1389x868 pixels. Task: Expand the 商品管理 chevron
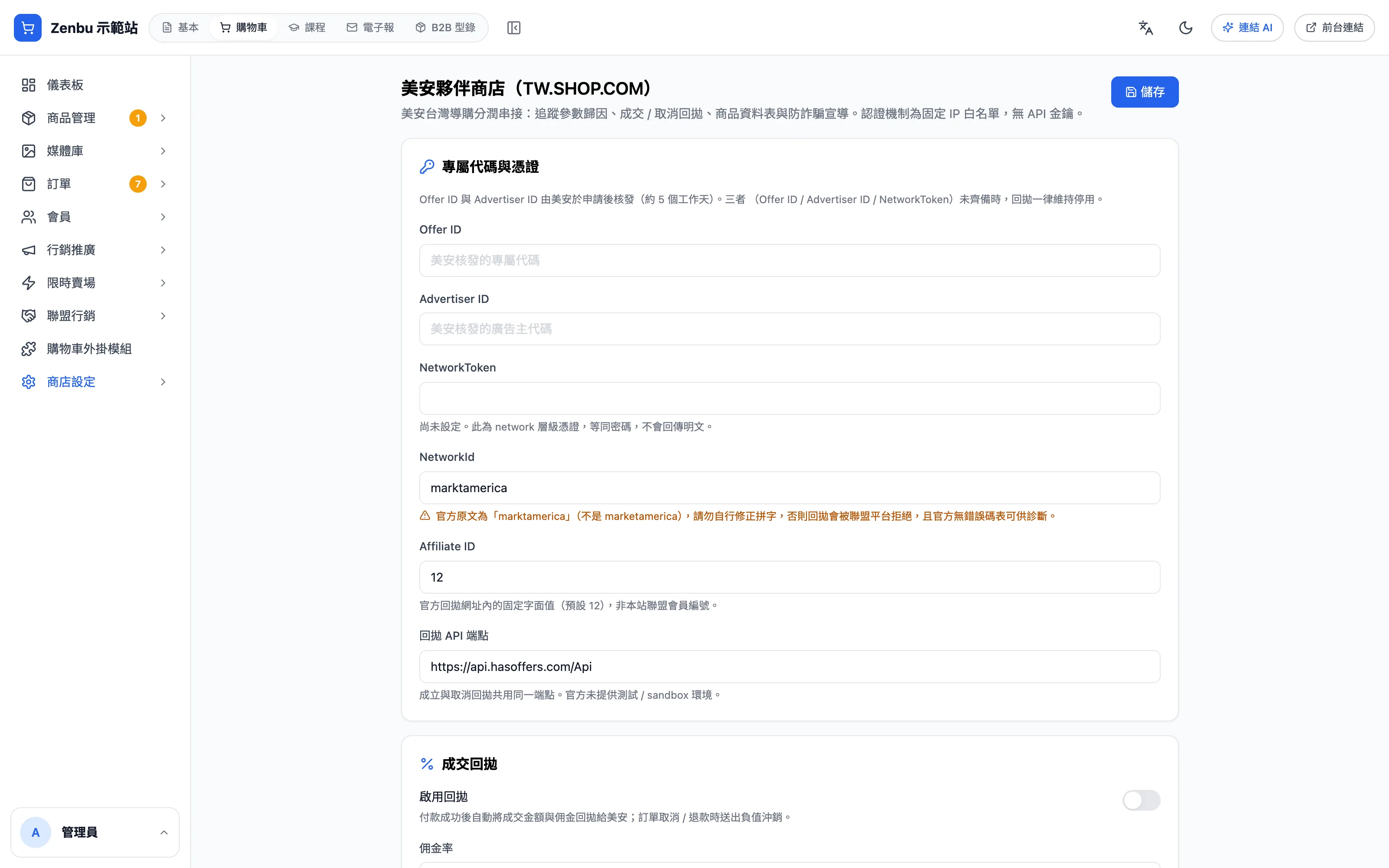coord(163,118)
